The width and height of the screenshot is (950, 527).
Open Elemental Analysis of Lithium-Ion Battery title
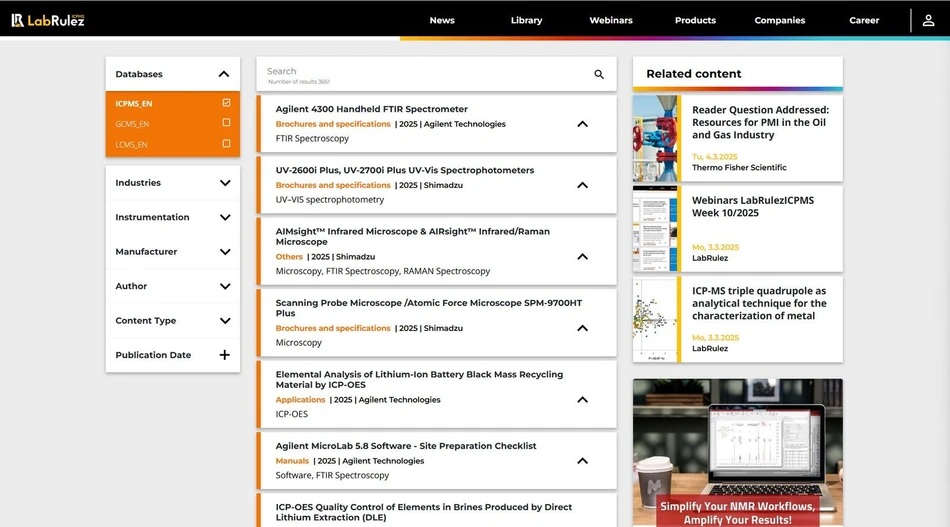(x=419, y=379)
